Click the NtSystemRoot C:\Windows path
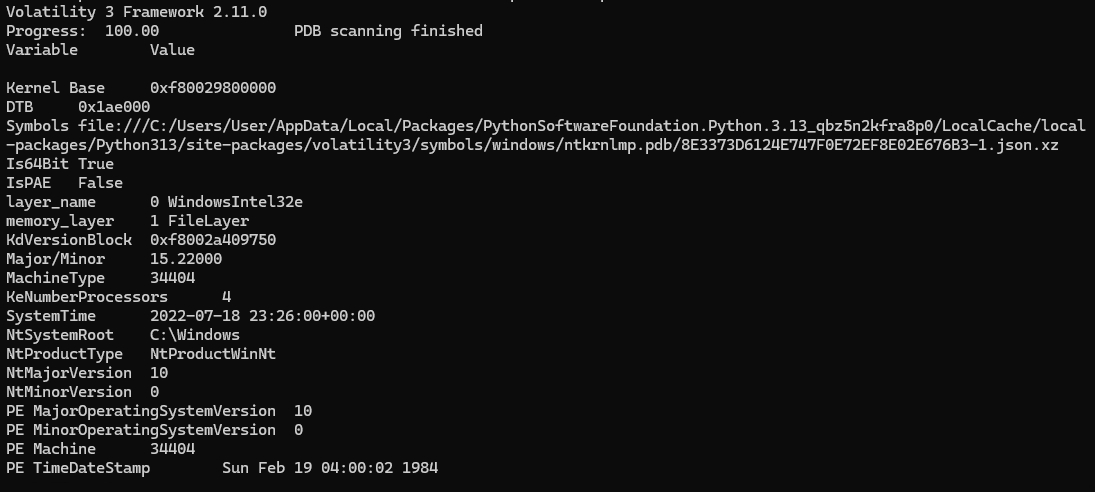Screen dimensions: 1095x492 click(195, 335)
